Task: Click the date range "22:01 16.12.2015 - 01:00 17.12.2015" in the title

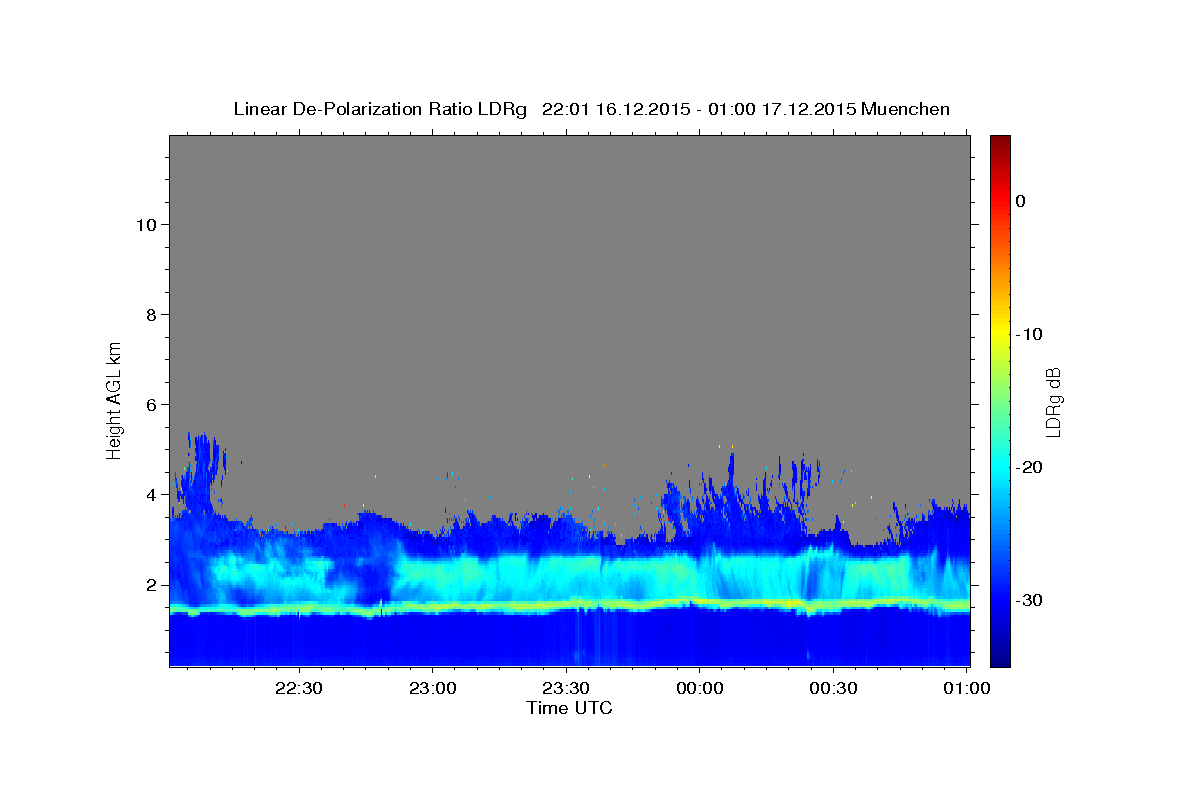Action: tap(698, 109)
